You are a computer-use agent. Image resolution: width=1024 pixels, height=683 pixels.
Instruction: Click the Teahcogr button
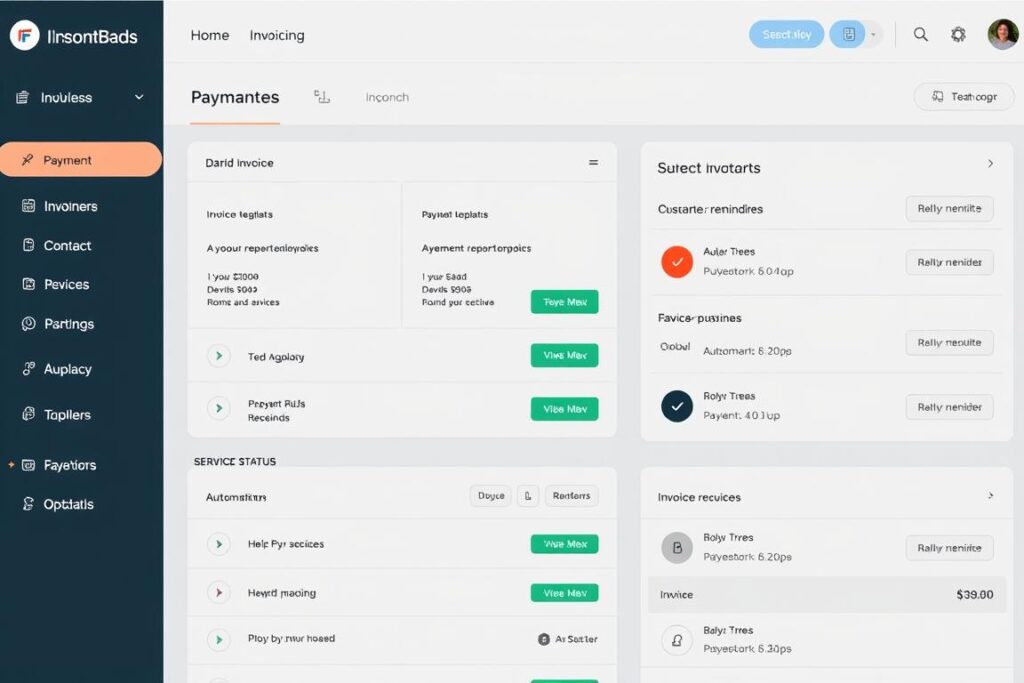[x=964, y=97]
